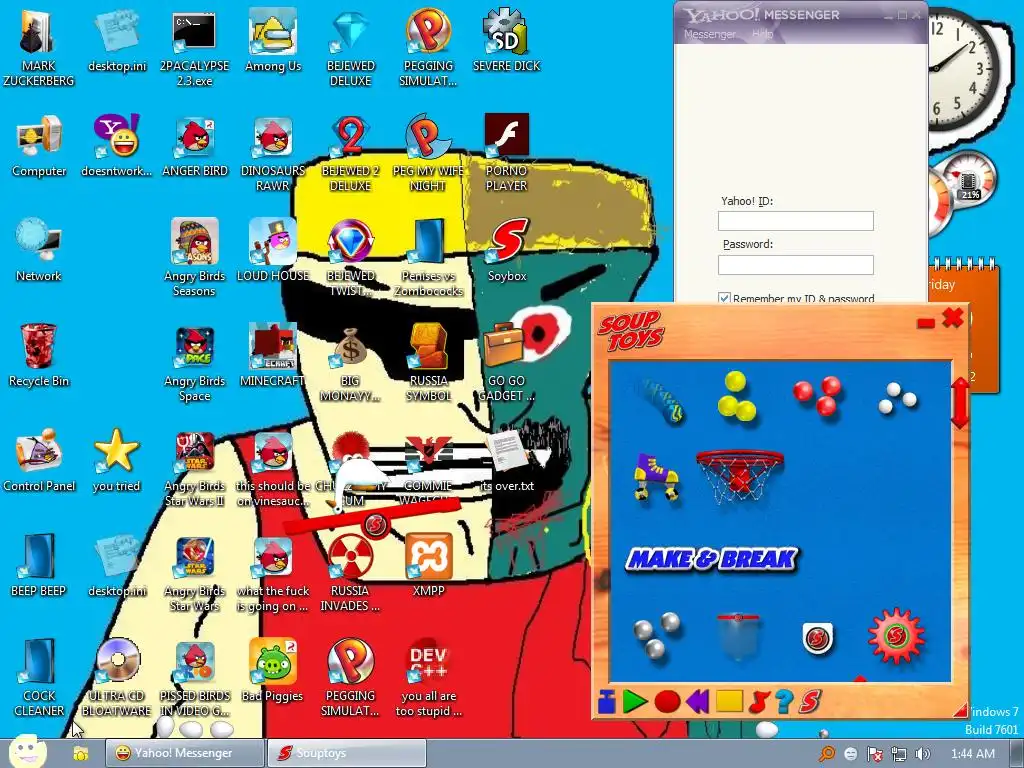Screen dimensions: 1024x768
Task: Click the red record circle in Soup Toys toolbar
Action: coord(667,702)
